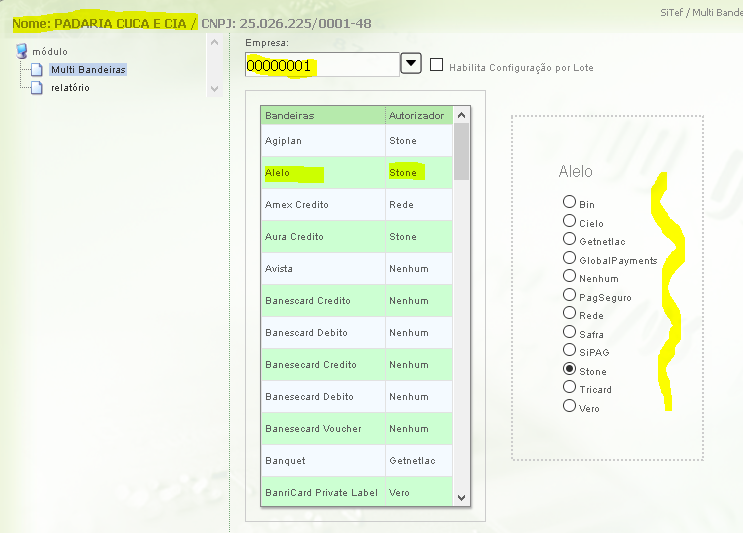Select the Banesecard Debito row
The height and width of the screenshot is (533, 743).
(357, 397)
